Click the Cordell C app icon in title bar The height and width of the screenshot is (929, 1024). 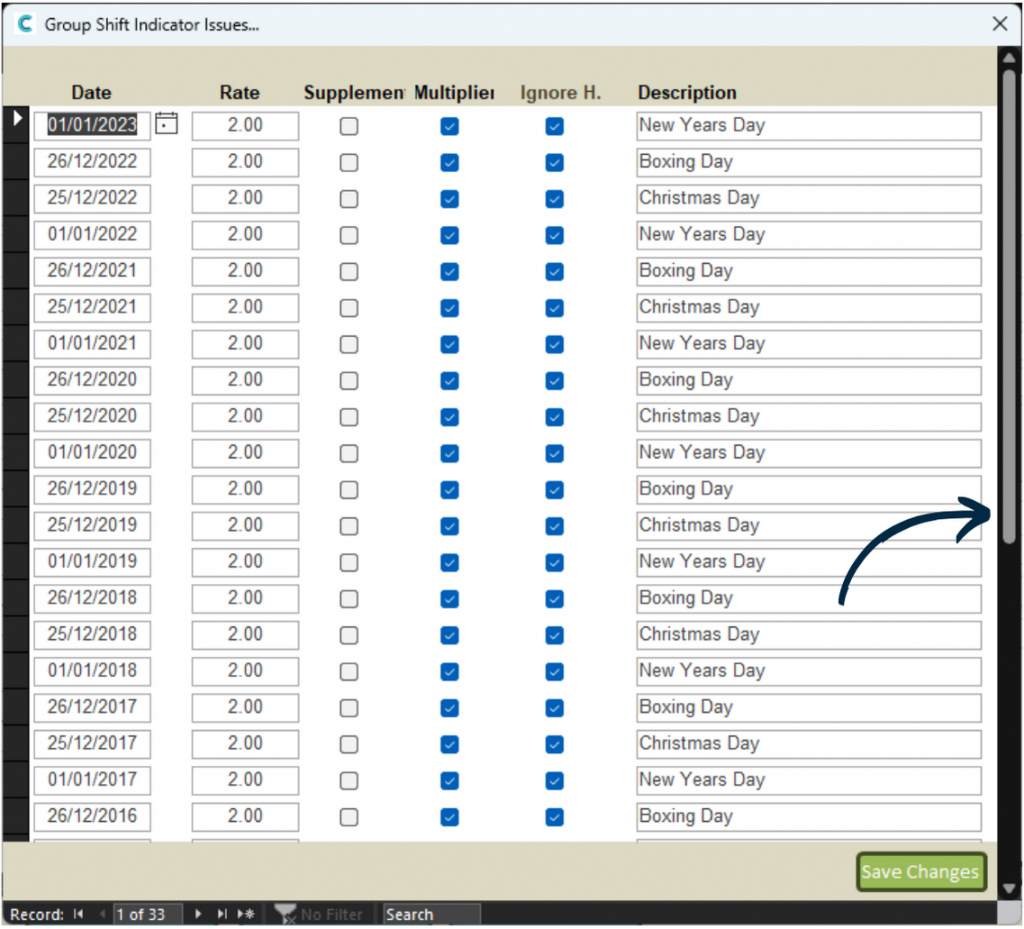coord(25,24)
